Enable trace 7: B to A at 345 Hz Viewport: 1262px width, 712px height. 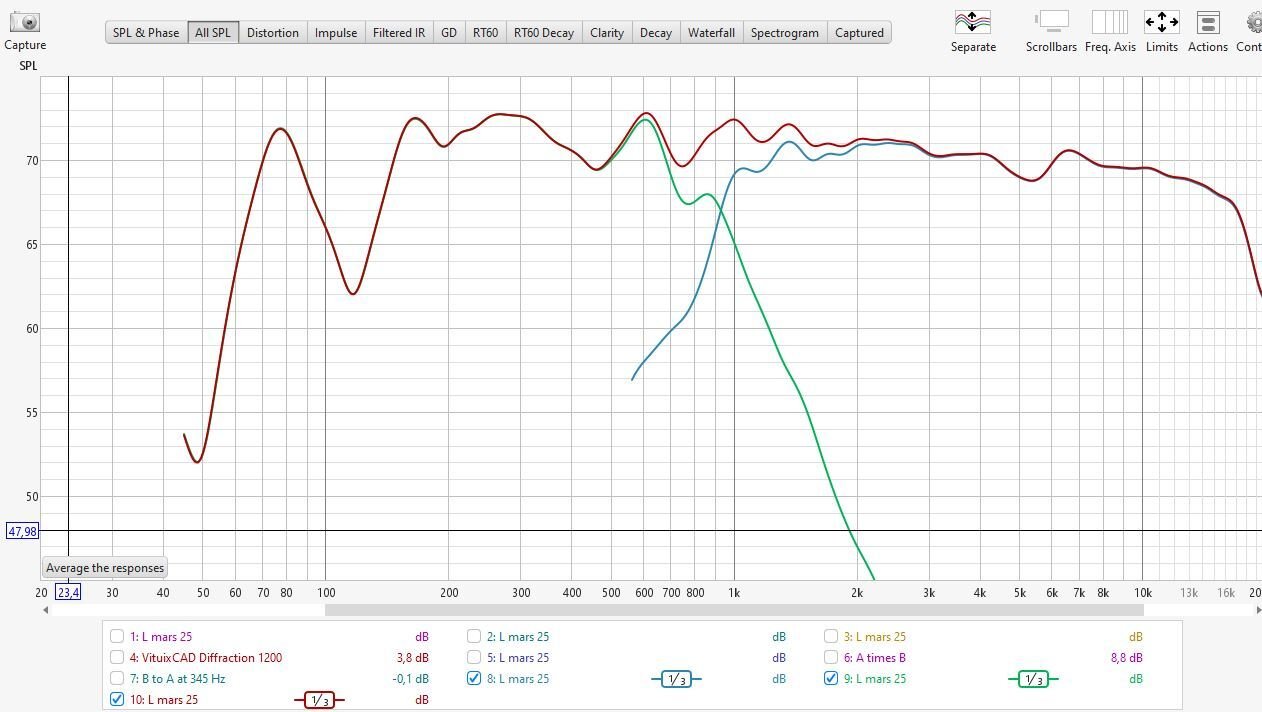[x=117, y=678]
